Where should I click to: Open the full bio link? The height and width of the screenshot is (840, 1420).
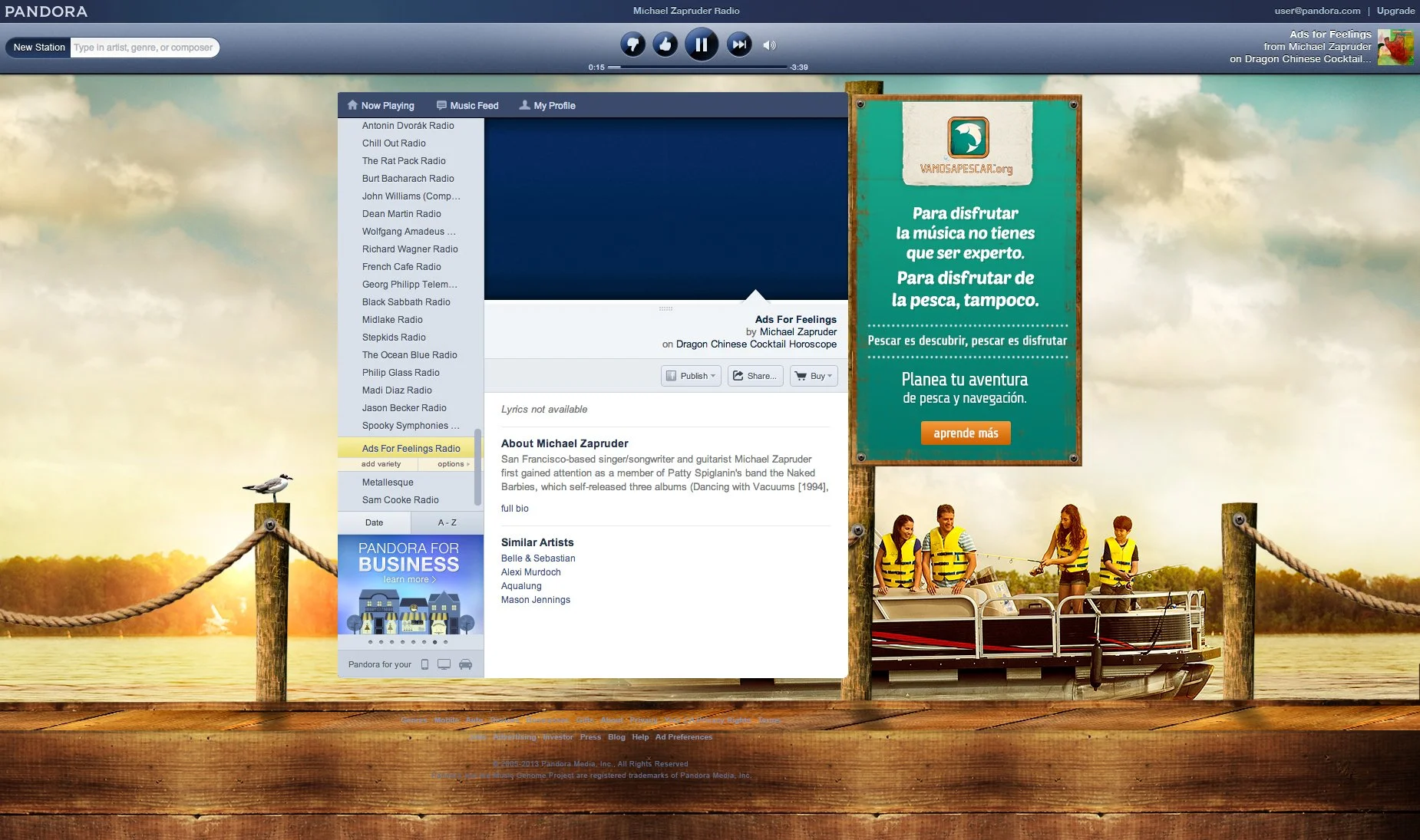[x=514, y=509]
